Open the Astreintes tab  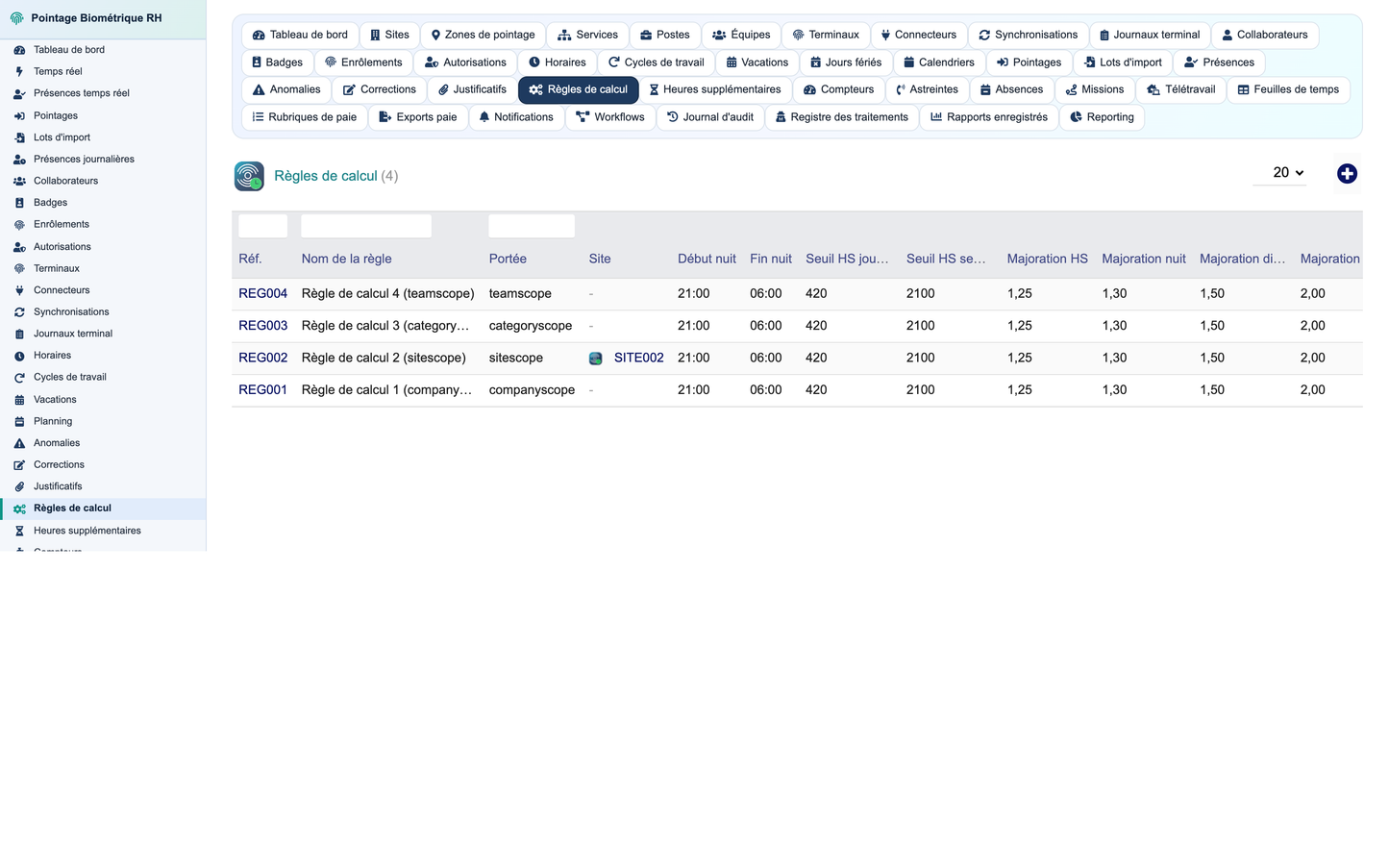point(928,89)
